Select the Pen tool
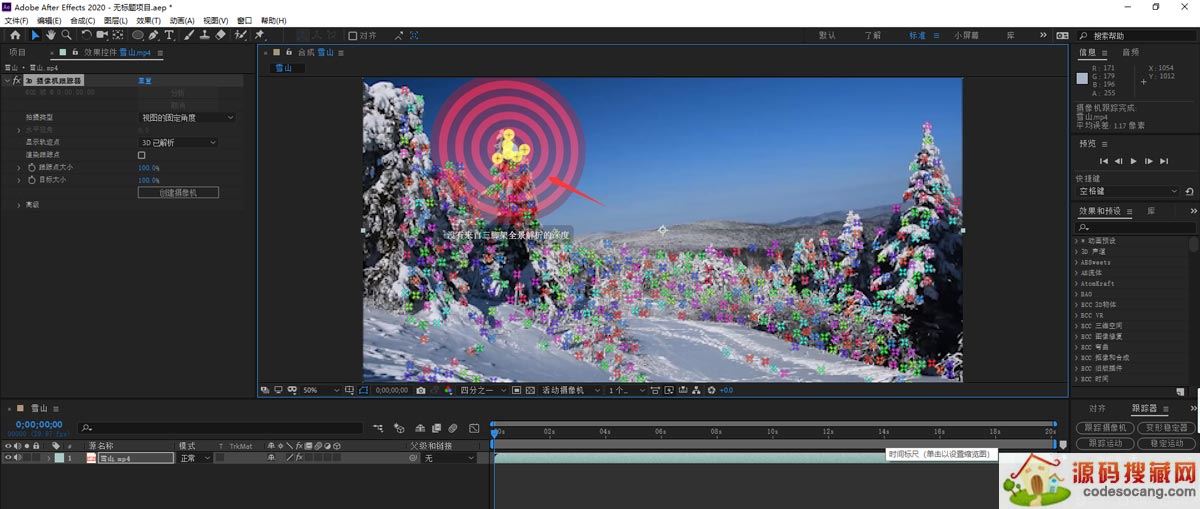The width and height of the screenshot is (1200, 509). coord(154,35)
